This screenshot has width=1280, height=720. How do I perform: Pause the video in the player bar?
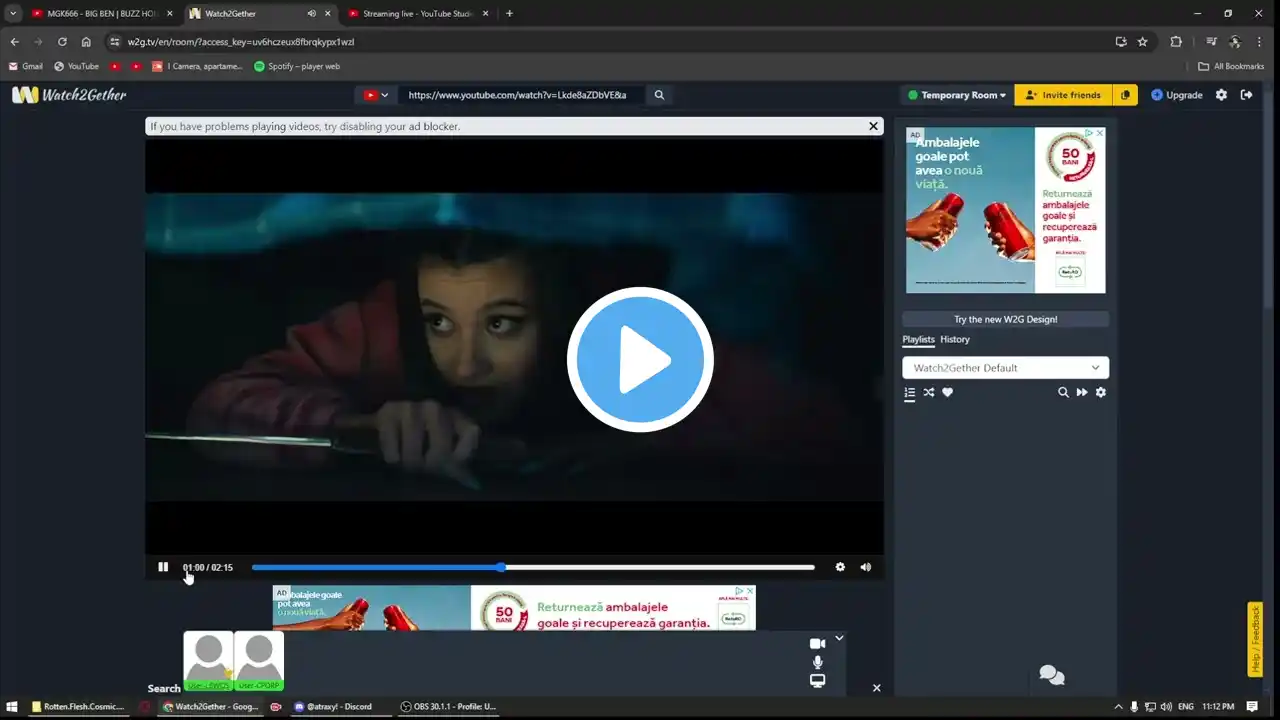pyautogui.click(x=163, y=567)
